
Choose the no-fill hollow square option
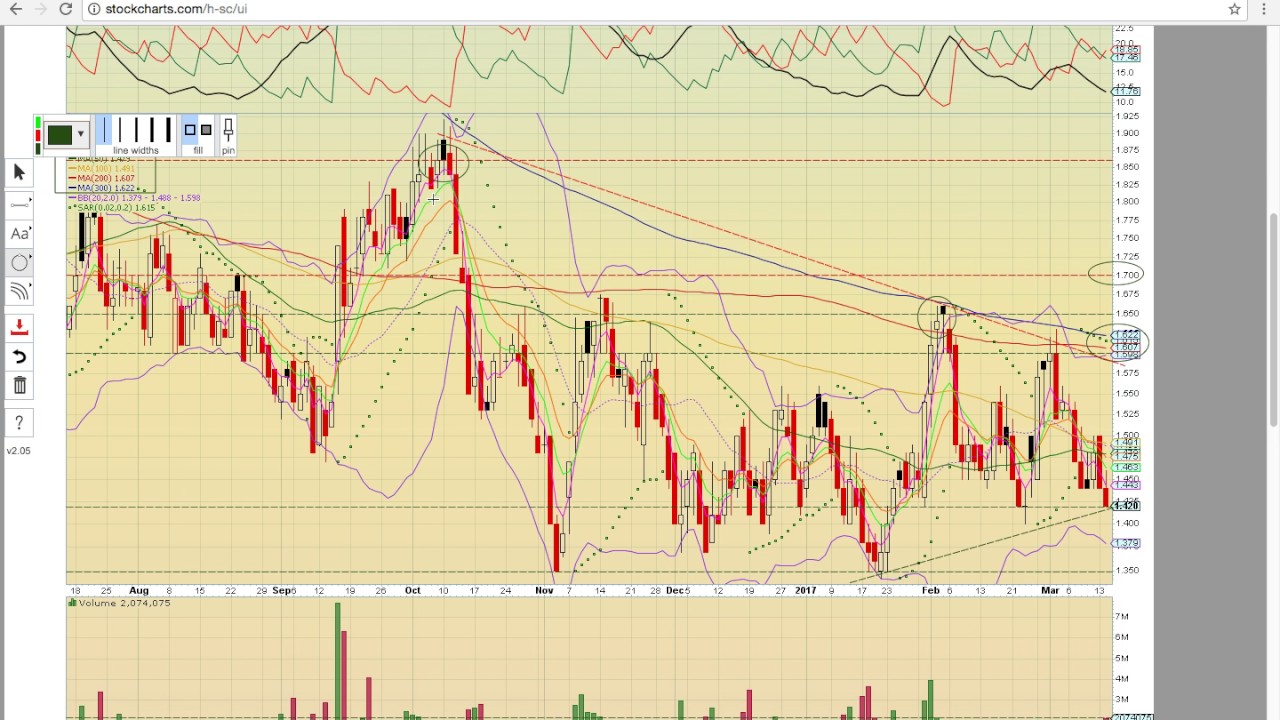190,130
